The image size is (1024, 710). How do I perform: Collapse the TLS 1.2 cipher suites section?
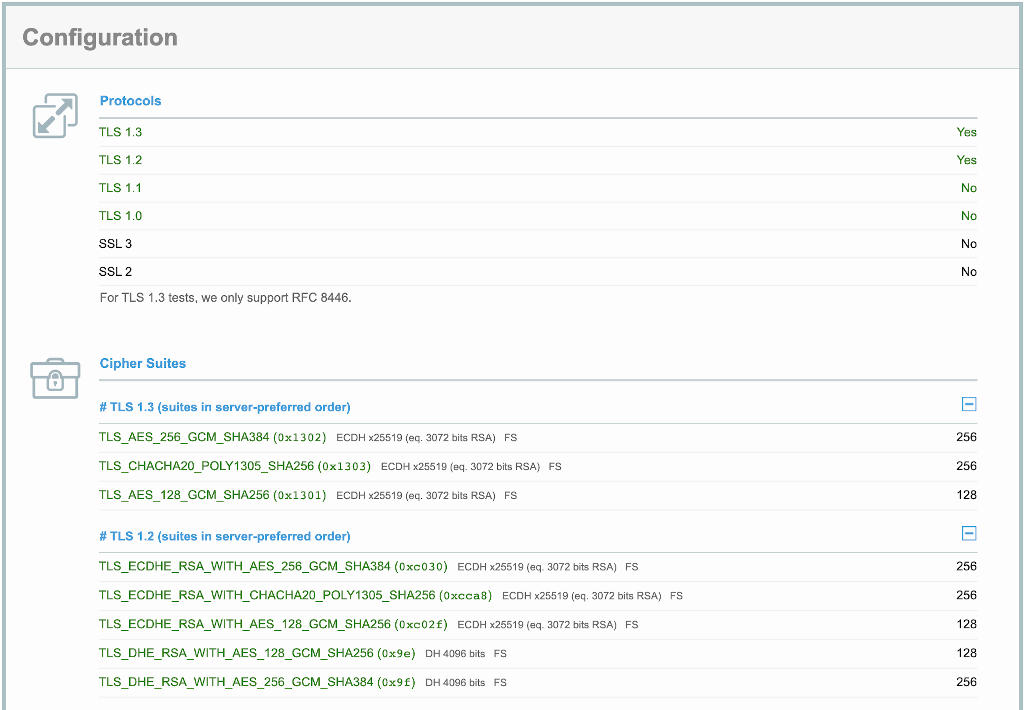[969, 534]
